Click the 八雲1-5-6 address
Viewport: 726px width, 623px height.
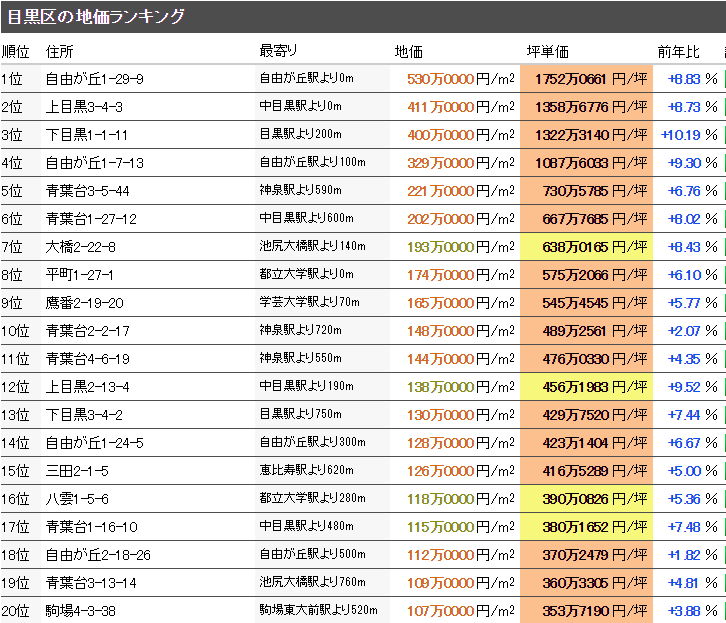(77, 499)
